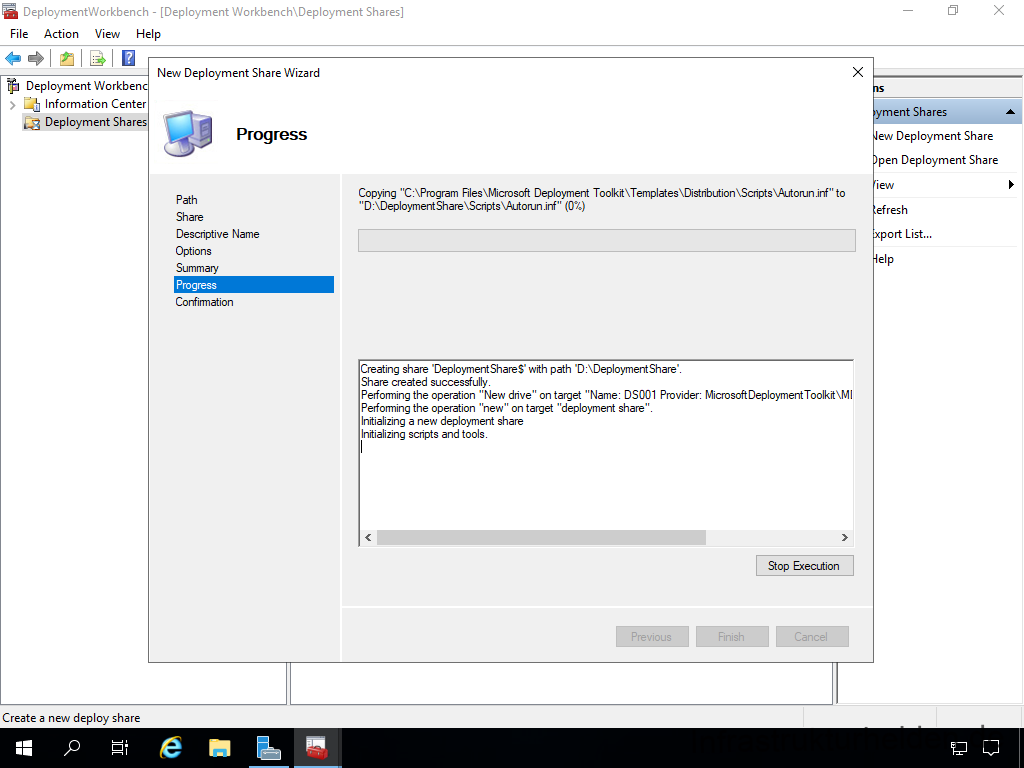Click the DeploymentWorkbench title bar toolbox icon
The width and height of the screenshot is (1024, 768).
[10, 11]
